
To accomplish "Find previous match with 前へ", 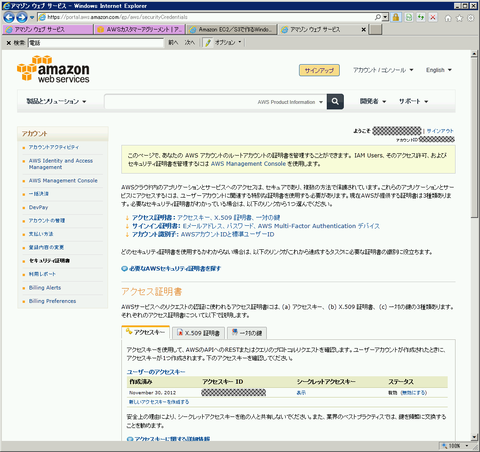I will (173, 43).
